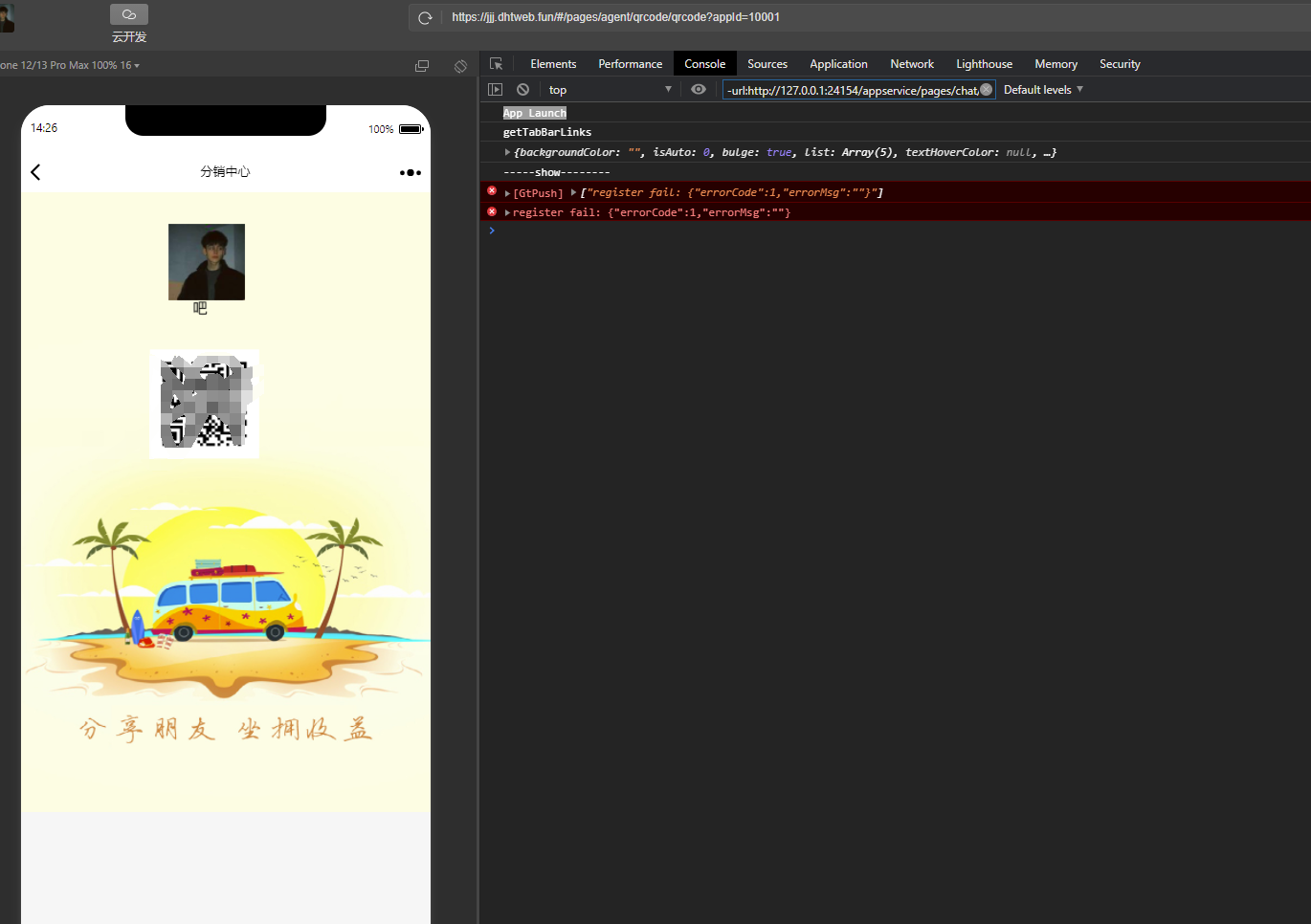Expand the [GtPush] error entry
The image size is (1311, 924).
point(507,193)
